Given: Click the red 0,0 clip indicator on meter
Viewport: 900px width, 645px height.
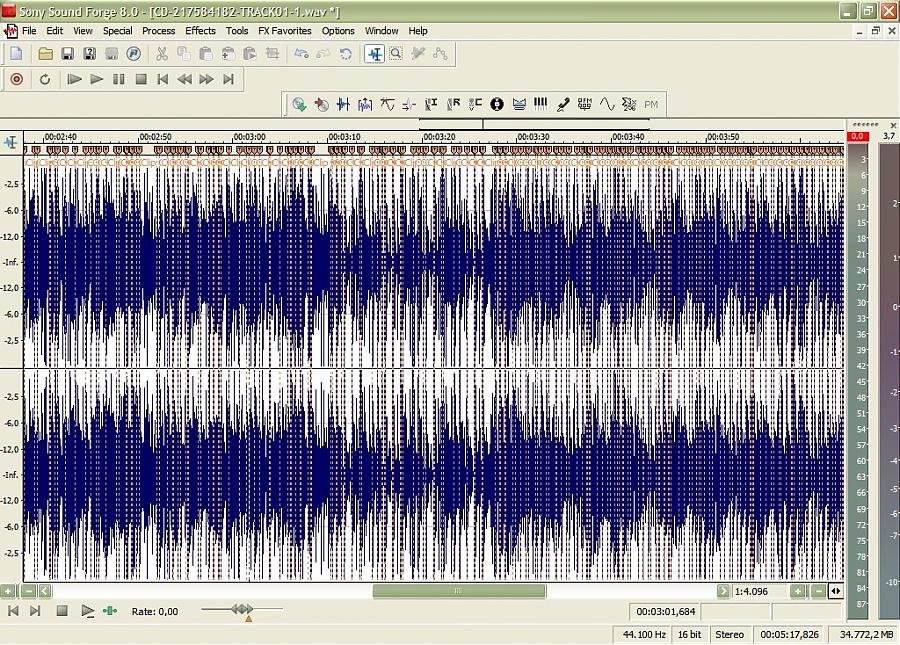Looking at the screenshot, I should tap(858, 136).
